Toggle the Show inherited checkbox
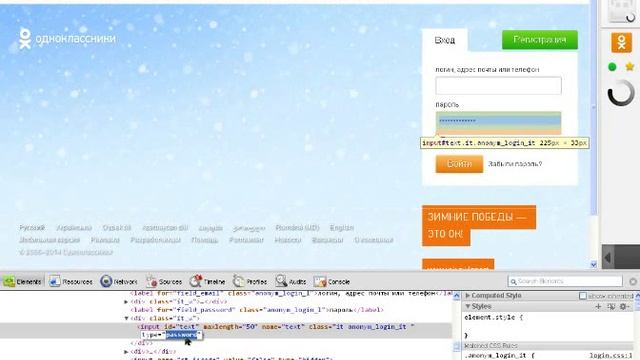This screenshot has width=640, height=360. click(583, 296)
